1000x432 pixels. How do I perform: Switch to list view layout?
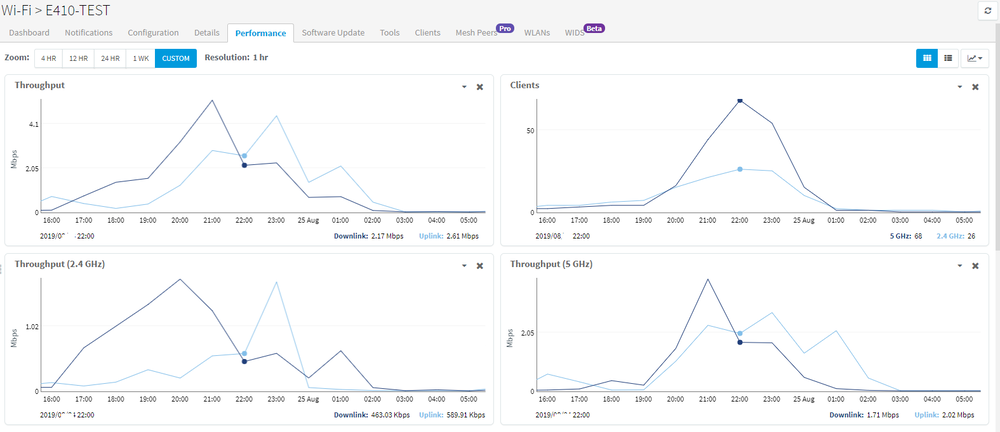point(948,58)
